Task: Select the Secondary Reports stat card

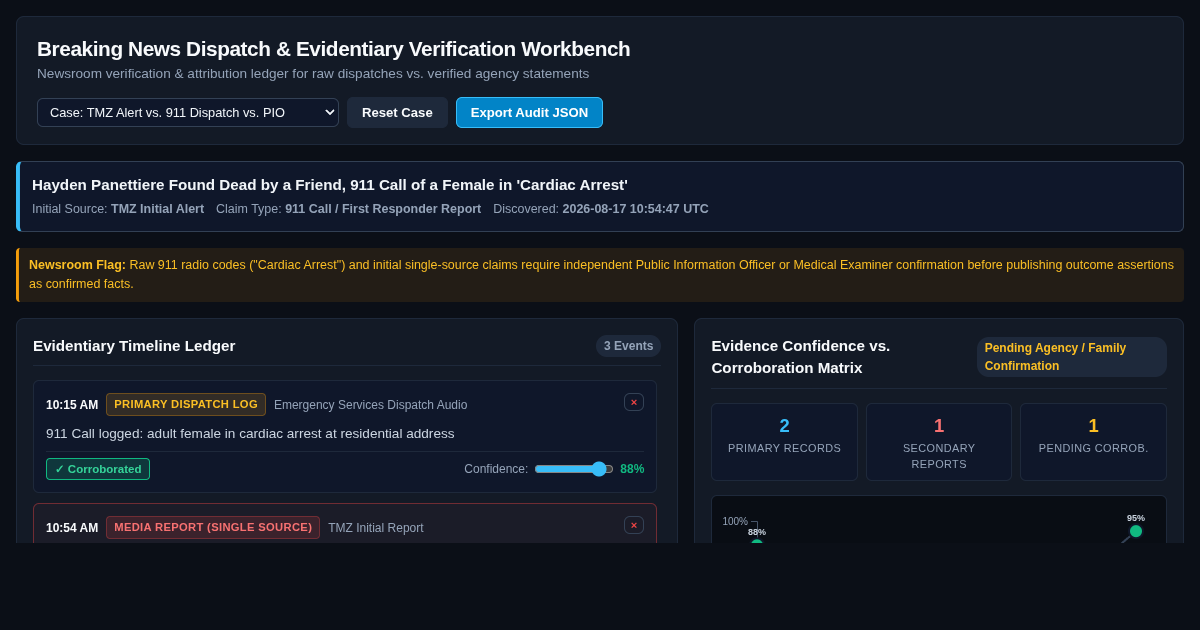Action: pos(939,441)
